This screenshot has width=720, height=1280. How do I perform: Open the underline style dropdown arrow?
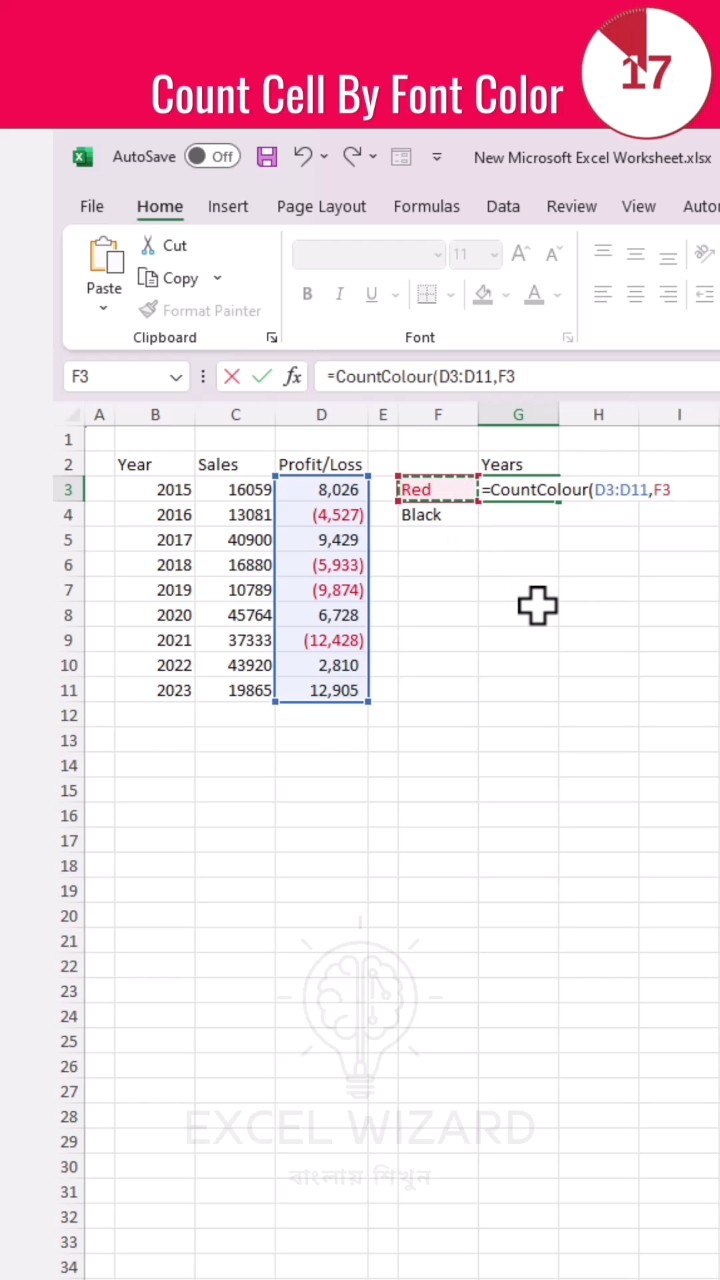click(x=395, y=295)
